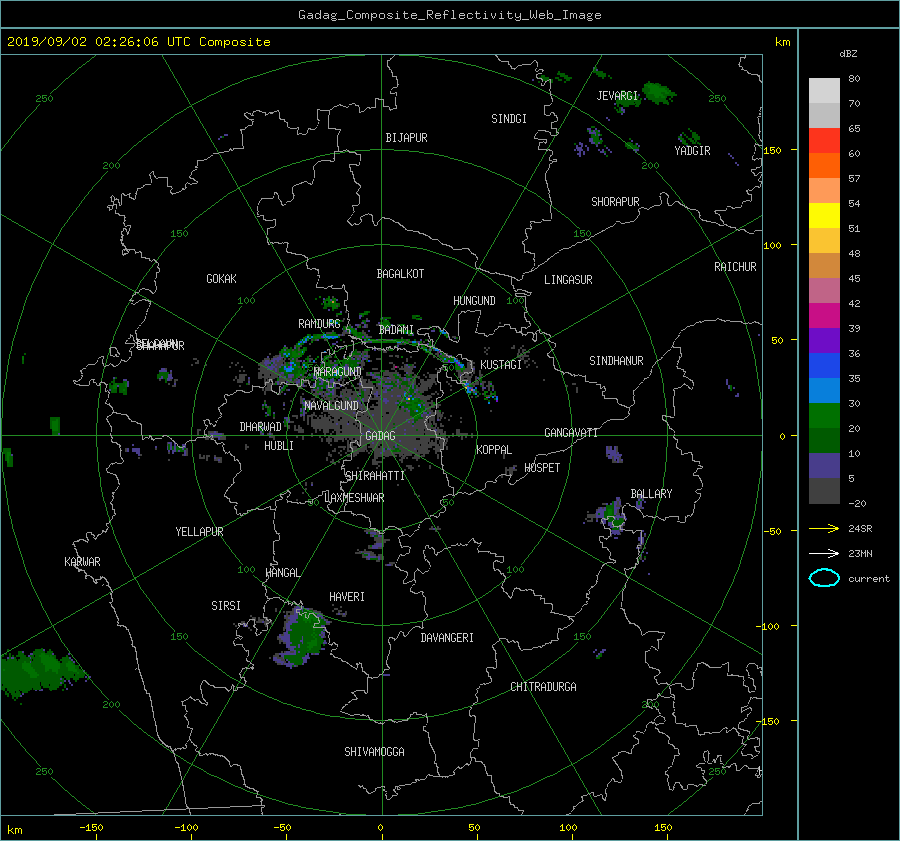The height and width of the screenshot is (841, 900).
Task: Click the SIRSI city label
Action: pos(226,606)
